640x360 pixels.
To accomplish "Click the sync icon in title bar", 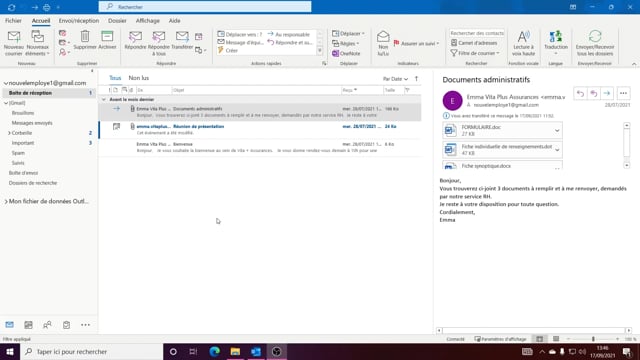I will click(x=11, y=7).
